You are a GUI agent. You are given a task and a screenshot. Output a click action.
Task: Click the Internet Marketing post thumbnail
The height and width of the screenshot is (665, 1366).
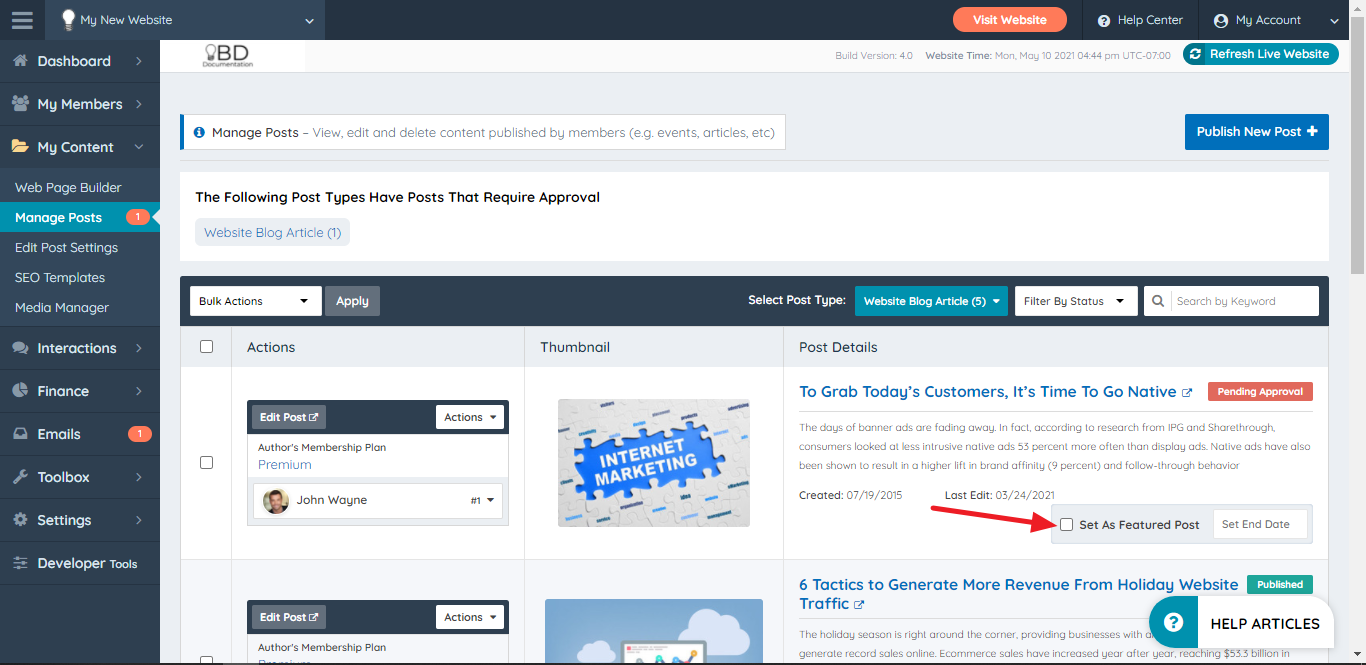pyautogui.click(x=653, y=462)
